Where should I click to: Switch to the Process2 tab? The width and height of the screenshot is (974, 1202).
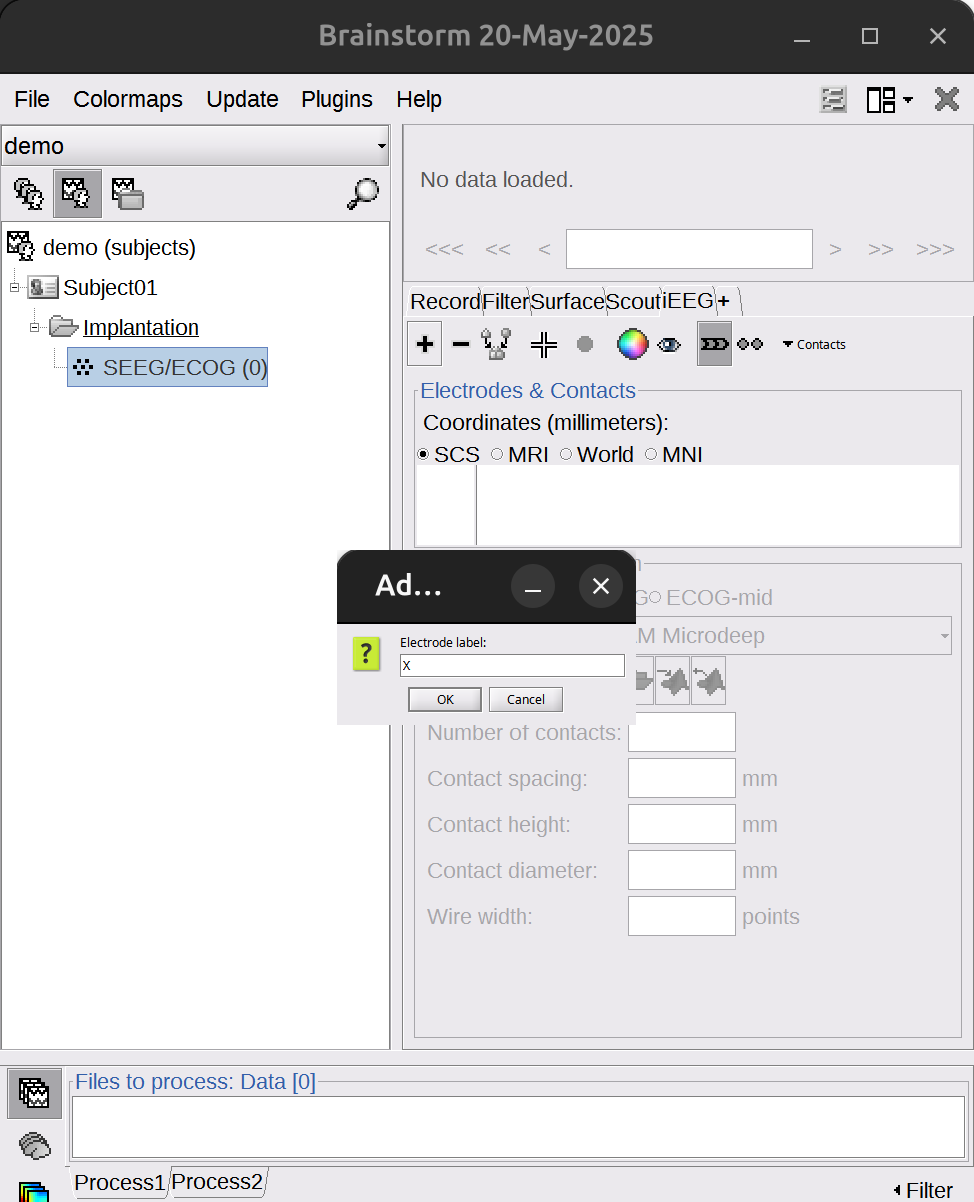point(217,1182)
